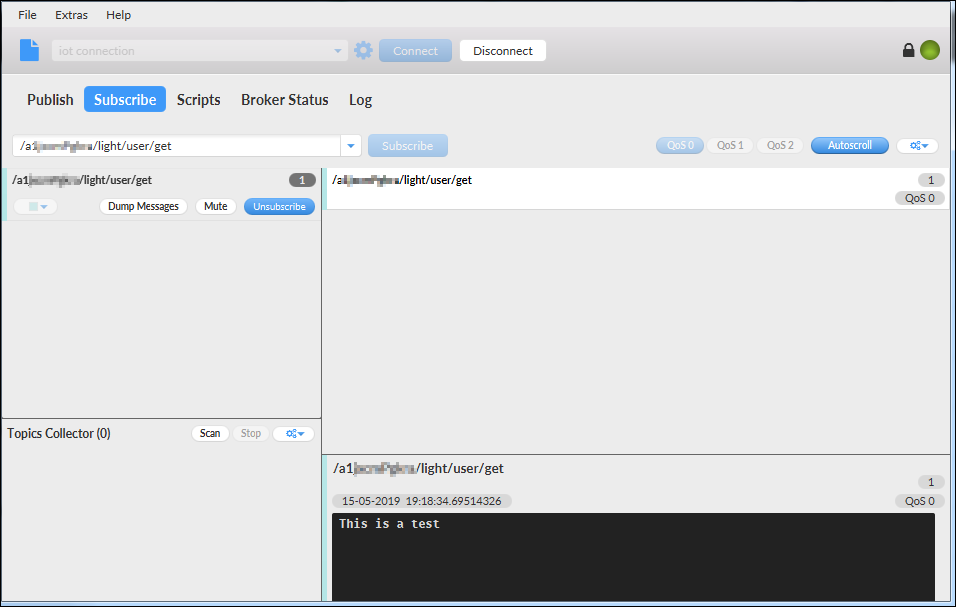The image size is (956, 607).
Task: Click the Disconnect button
Action: (x=502, y=49)
